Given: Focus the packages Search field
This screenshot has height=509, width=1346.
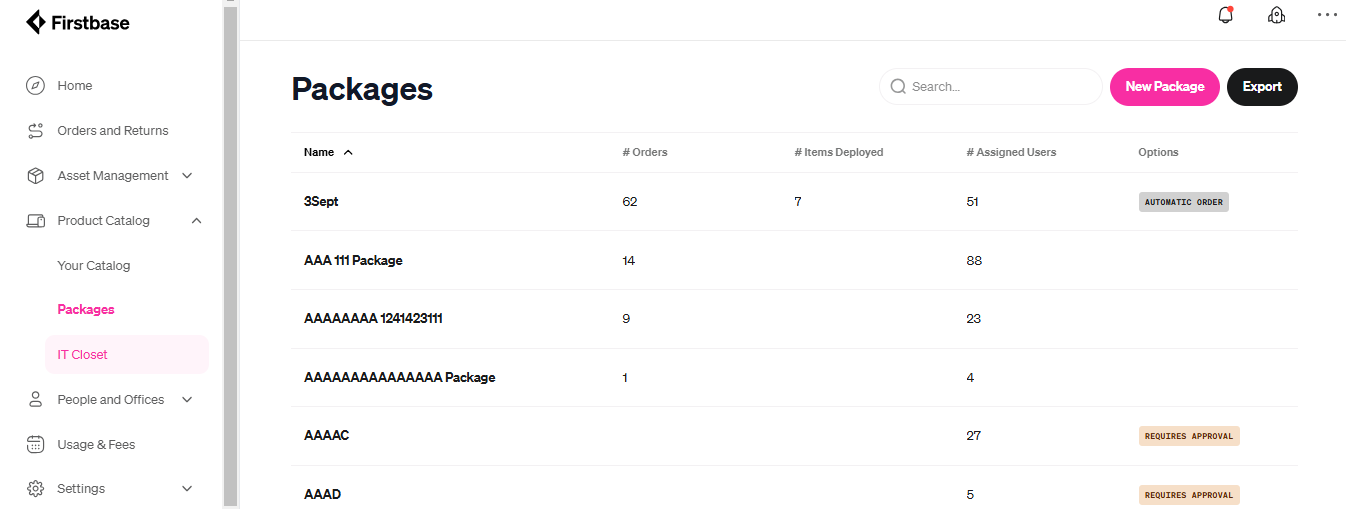Looking at the screenshot, I should [x=990, y=87].
